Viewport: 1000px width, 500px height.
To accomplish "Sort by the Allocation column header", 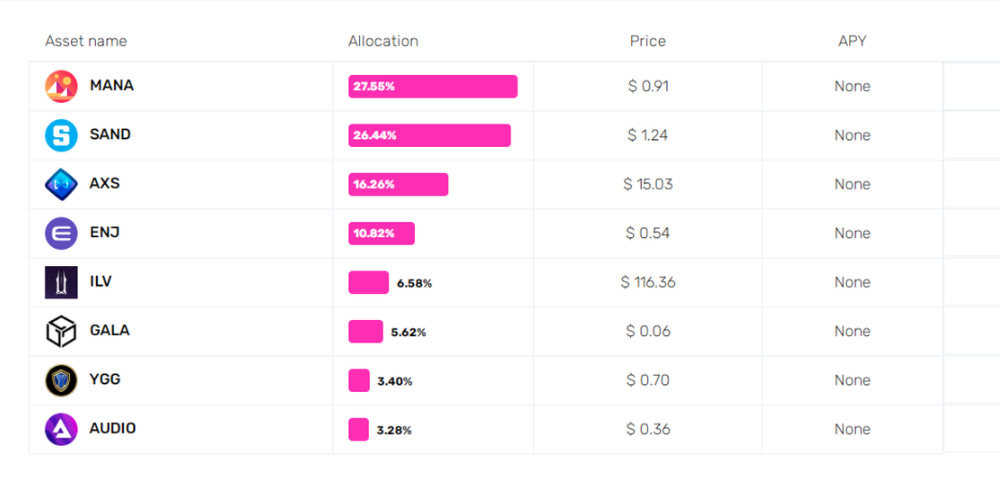I will pos(383,41).
